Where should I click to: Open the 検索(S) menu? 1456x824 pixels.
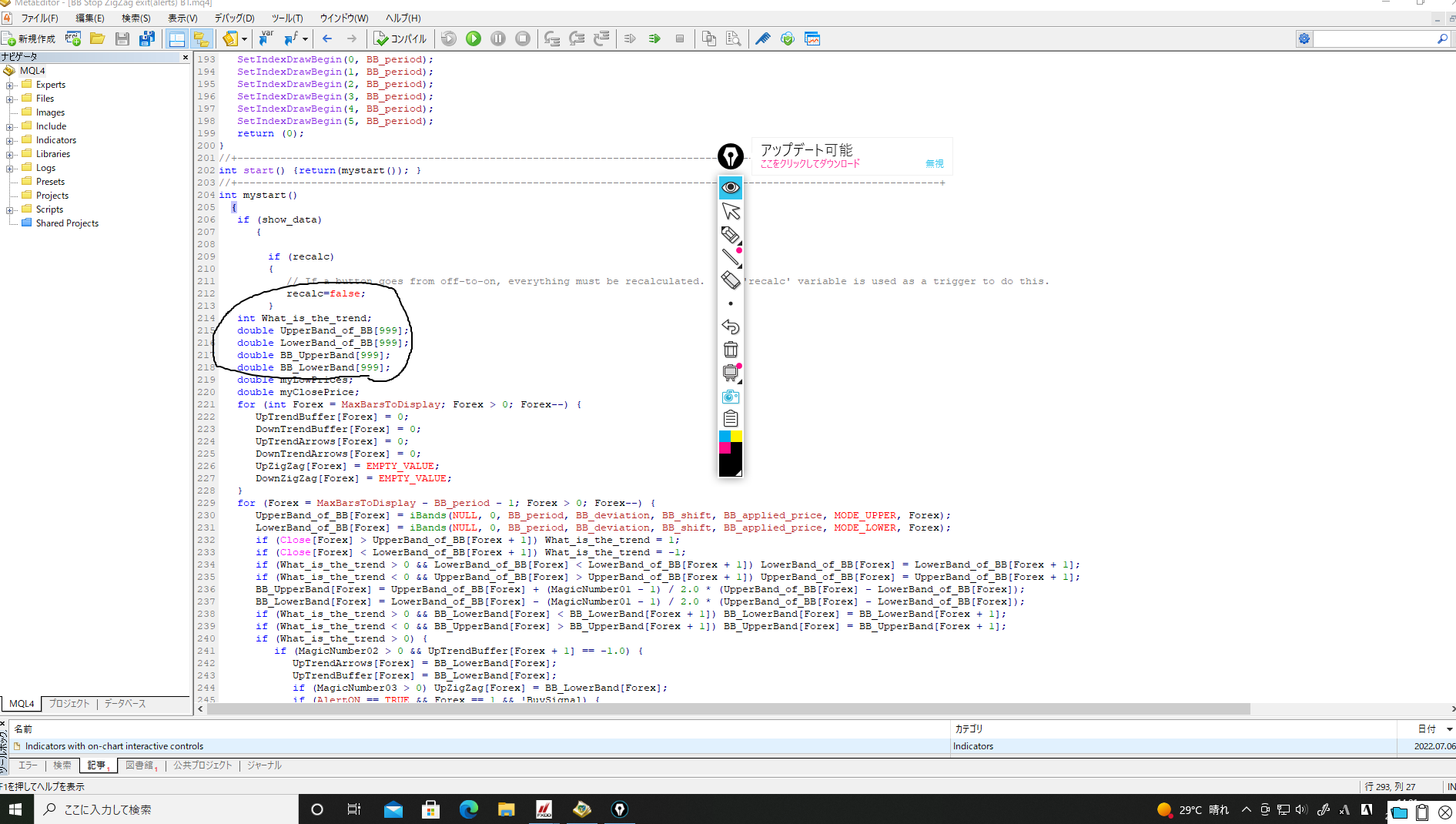click(136, 18)
